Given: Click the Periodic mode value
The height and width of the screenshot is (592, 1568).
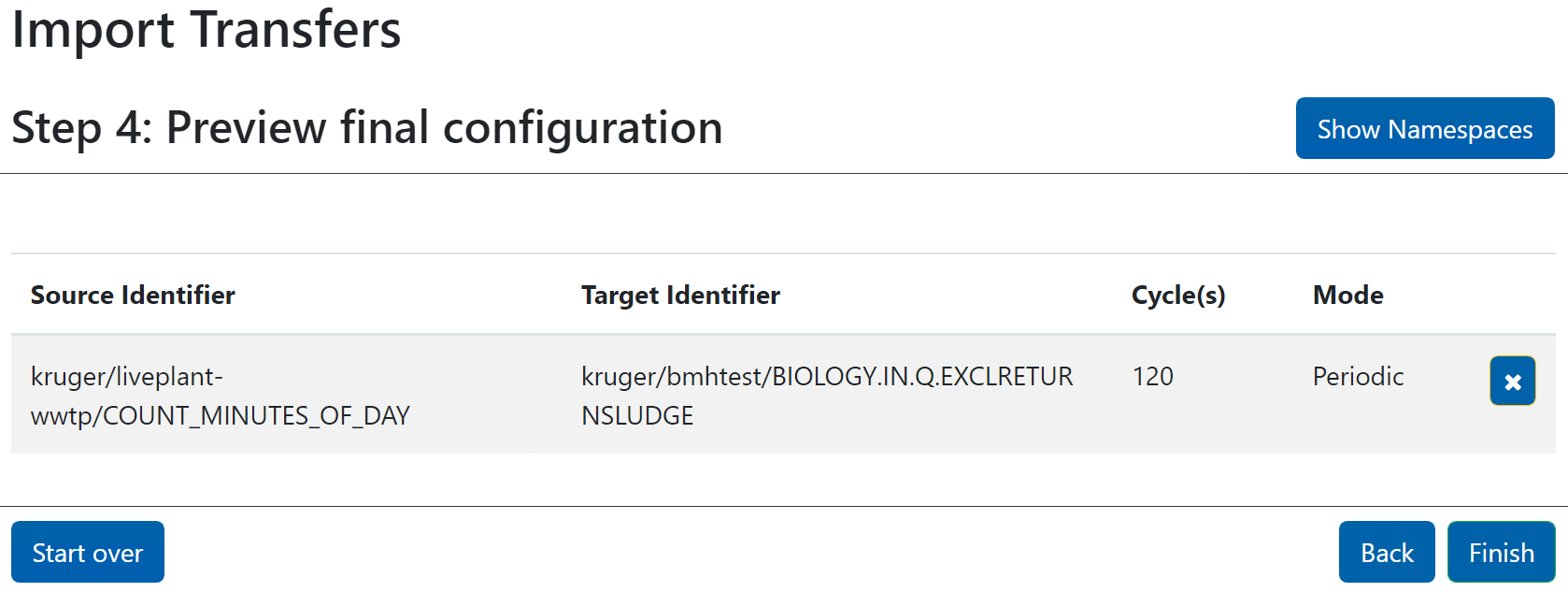Looking at the screenshot, I should pos(1358,376).
